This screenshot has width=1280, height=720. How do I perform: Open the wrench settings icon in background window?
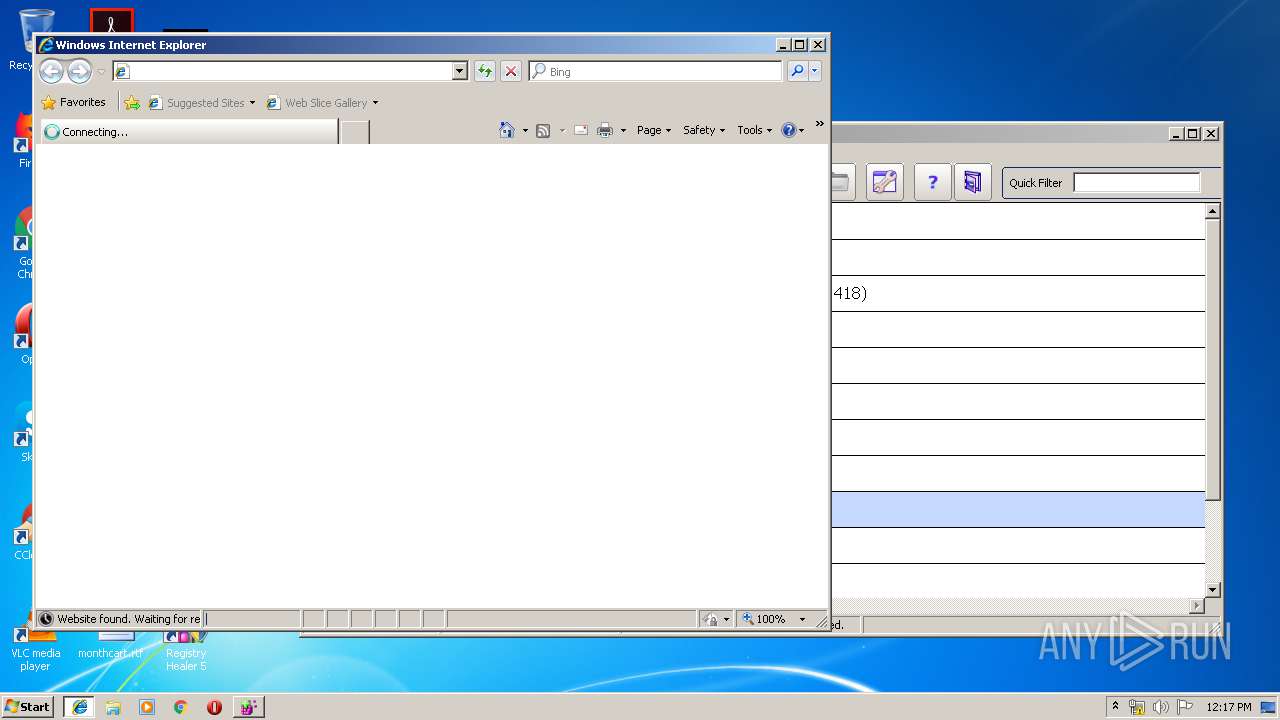tap(885, 182)
